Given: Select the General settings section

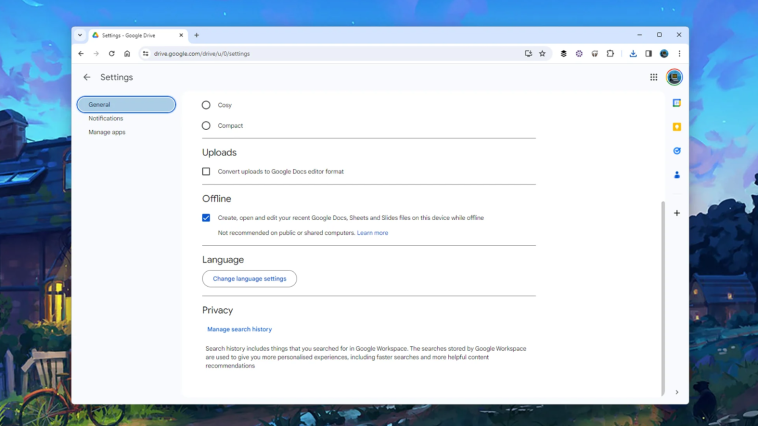Looking at the screenshot, I should (x=126, y=104).
